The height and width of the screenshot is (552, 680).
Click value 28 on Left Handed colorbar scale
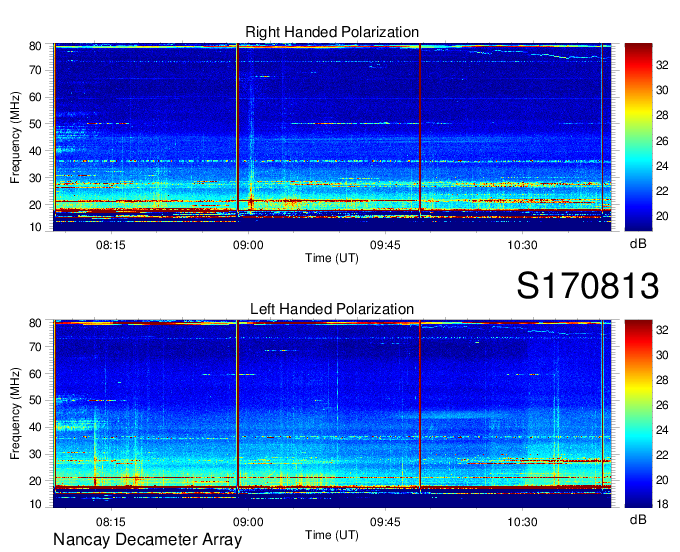662,380
